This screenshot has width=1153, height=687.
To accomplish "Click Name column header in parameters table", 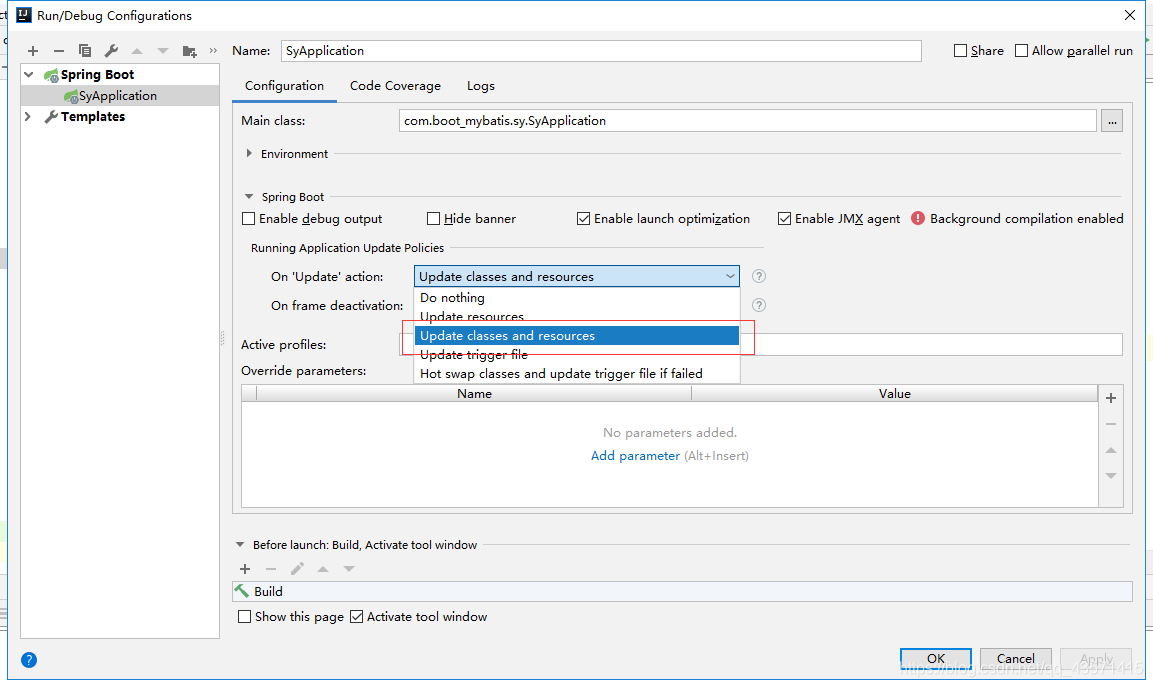I will [474, 394].
